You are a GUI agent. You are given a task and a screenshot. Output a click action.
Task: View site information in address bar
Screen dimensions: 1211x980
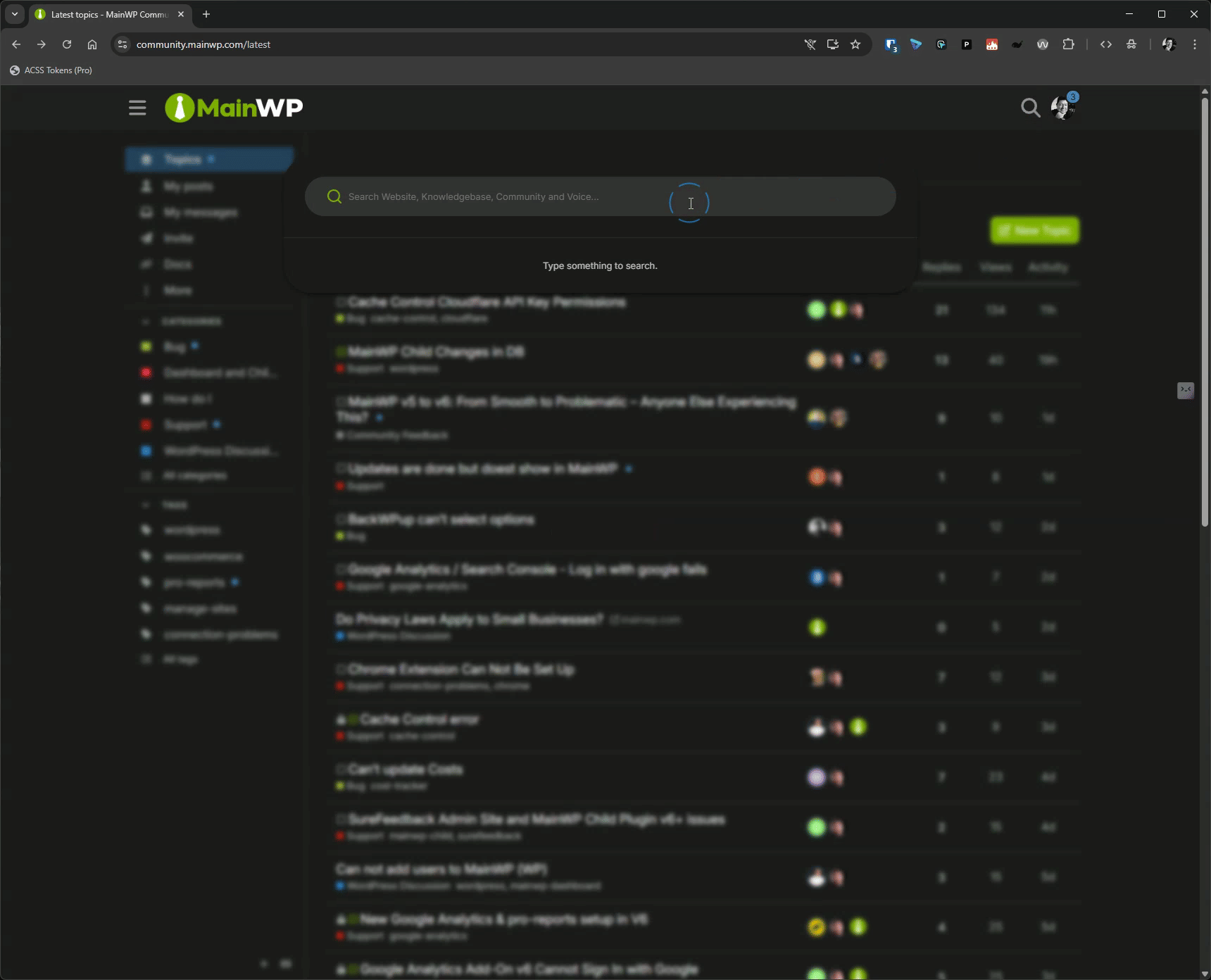pyautogui.click(x=123, y=44)
